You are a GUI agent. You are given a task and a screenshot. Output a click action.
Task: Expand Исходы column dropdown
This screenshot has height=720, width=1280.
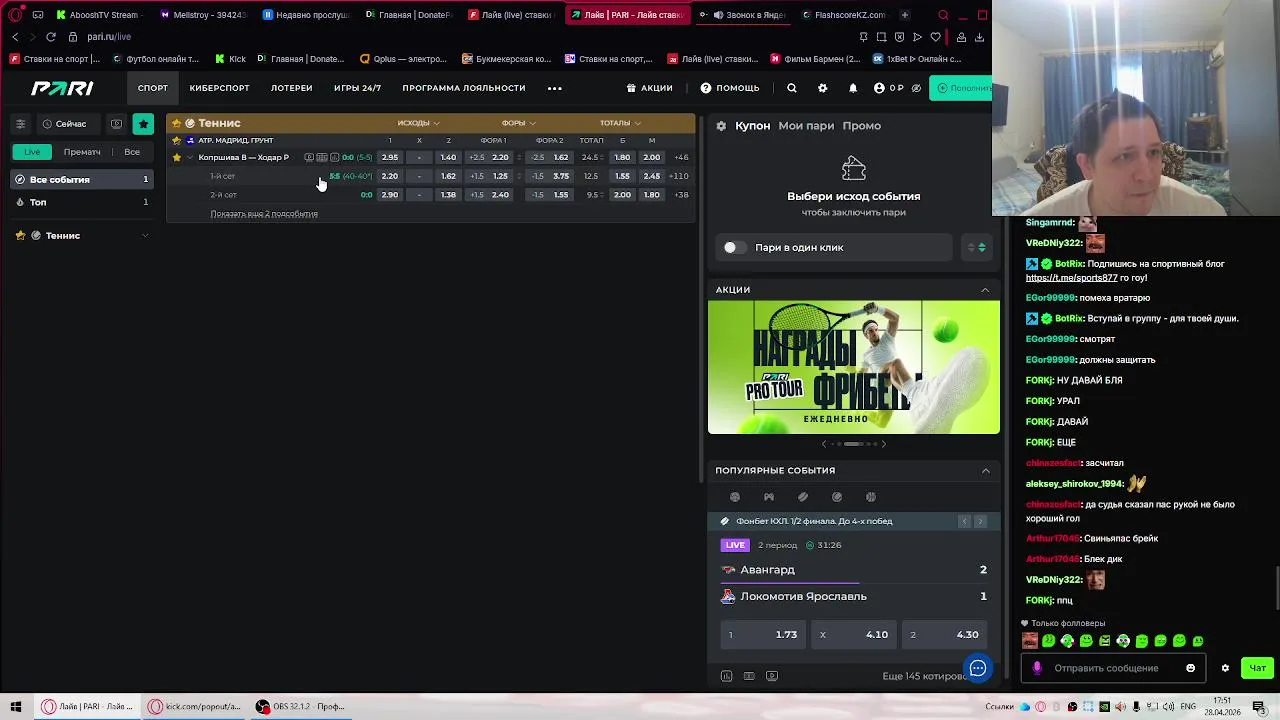tap(419, 123)
